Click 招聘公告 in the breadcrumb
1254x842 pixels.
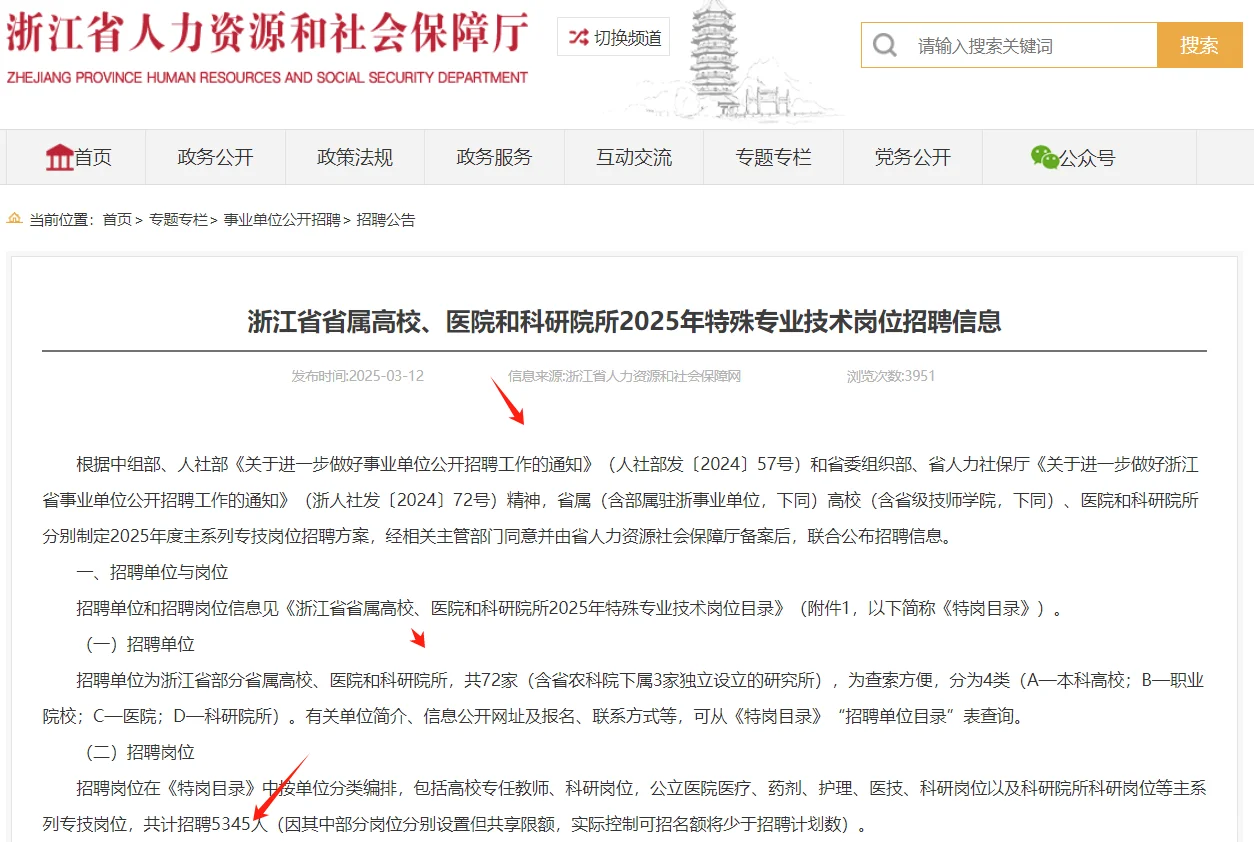coord(388,219)
